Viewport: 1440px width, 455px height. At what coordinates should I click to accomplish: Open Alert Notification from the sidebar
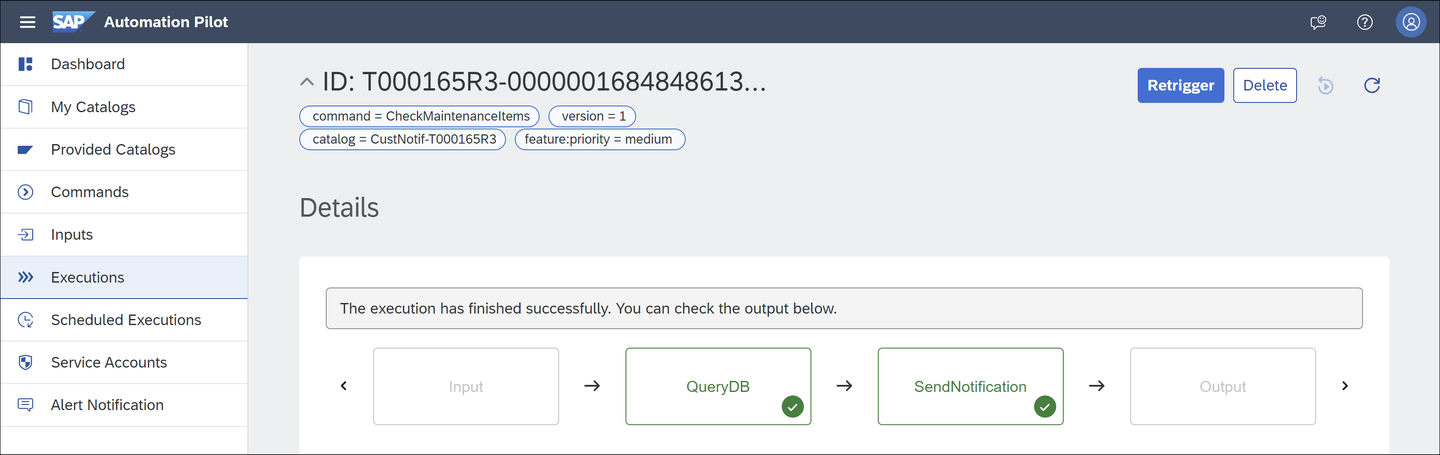(x=124, y=405)
